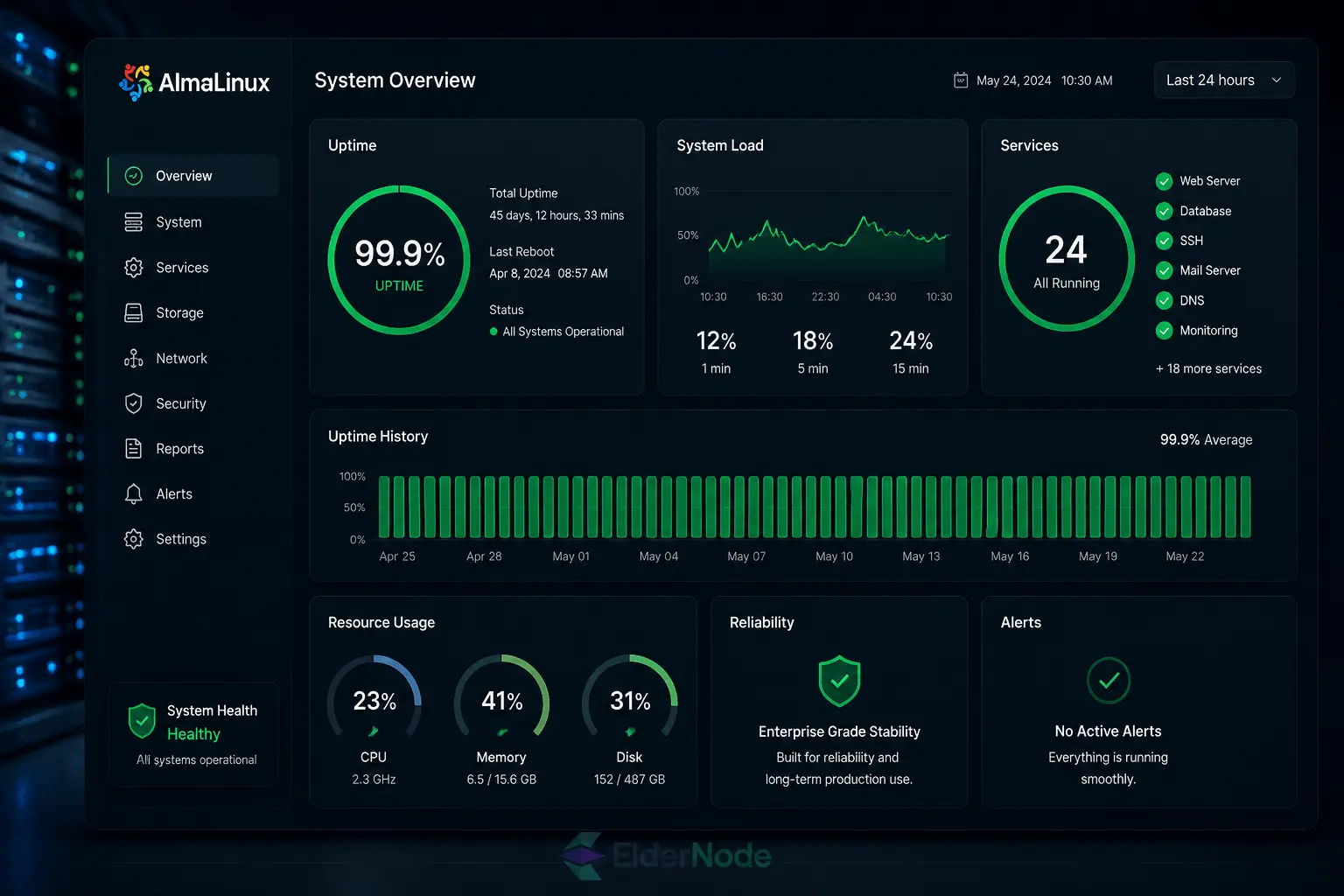This screenshot has width=1344, height=896.
Task: Click the Reliability green shield icon
Action: [x=839, y=681]
